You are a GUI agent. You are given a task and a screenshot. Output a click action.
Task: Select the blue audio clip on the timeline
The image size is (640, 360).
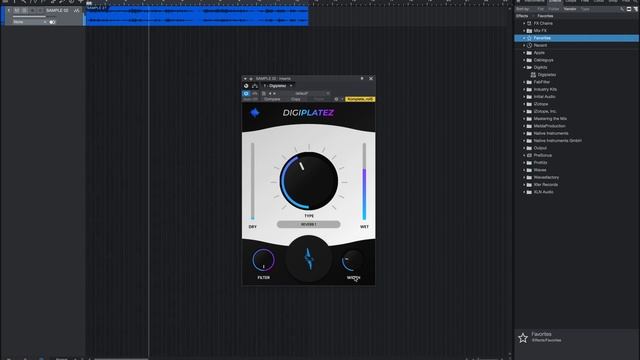click(197, 16)
